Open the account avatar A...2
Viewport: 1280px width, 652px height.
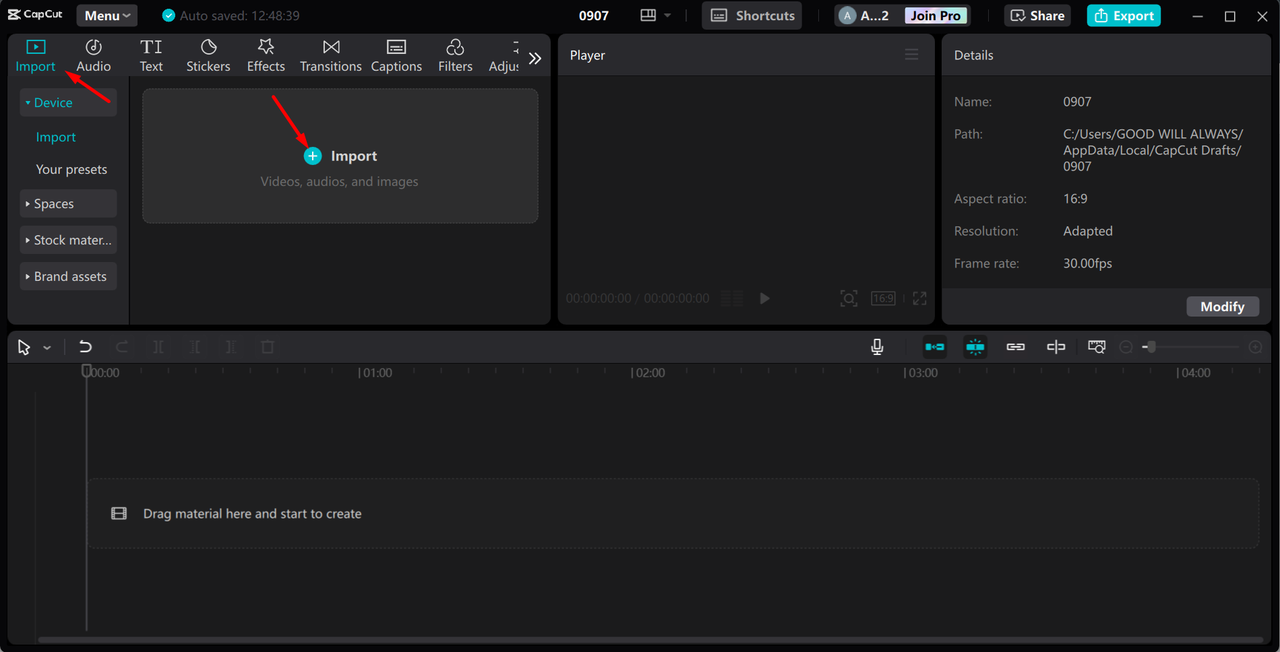pos(864,16)
